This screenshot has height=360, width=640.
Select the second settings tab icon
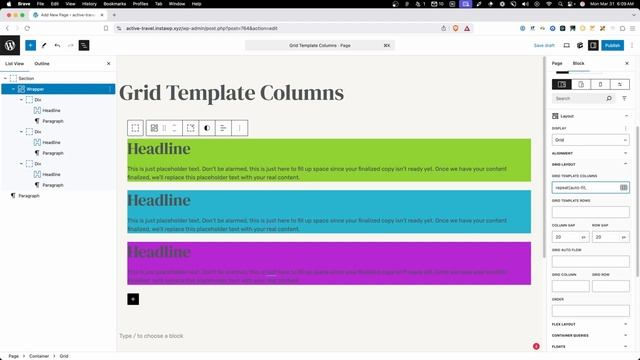click(581, 84)
